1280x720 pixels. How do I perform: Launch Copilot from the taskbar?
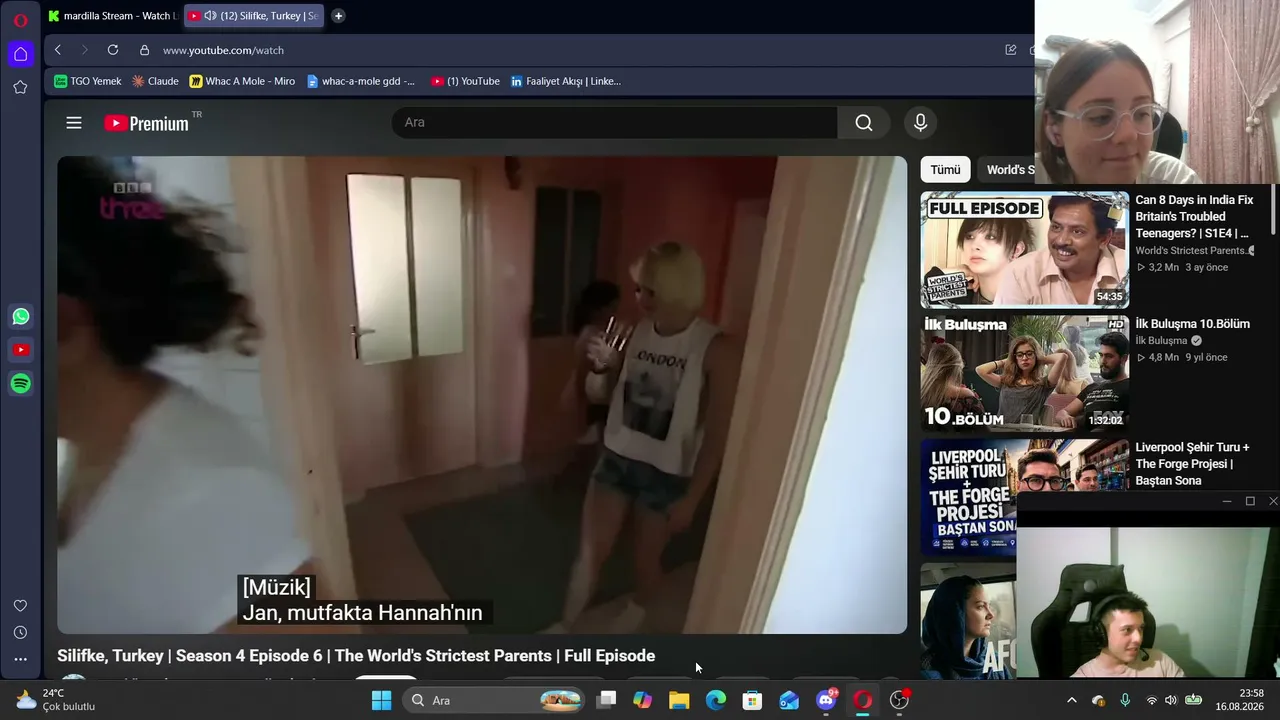point(642,700)
